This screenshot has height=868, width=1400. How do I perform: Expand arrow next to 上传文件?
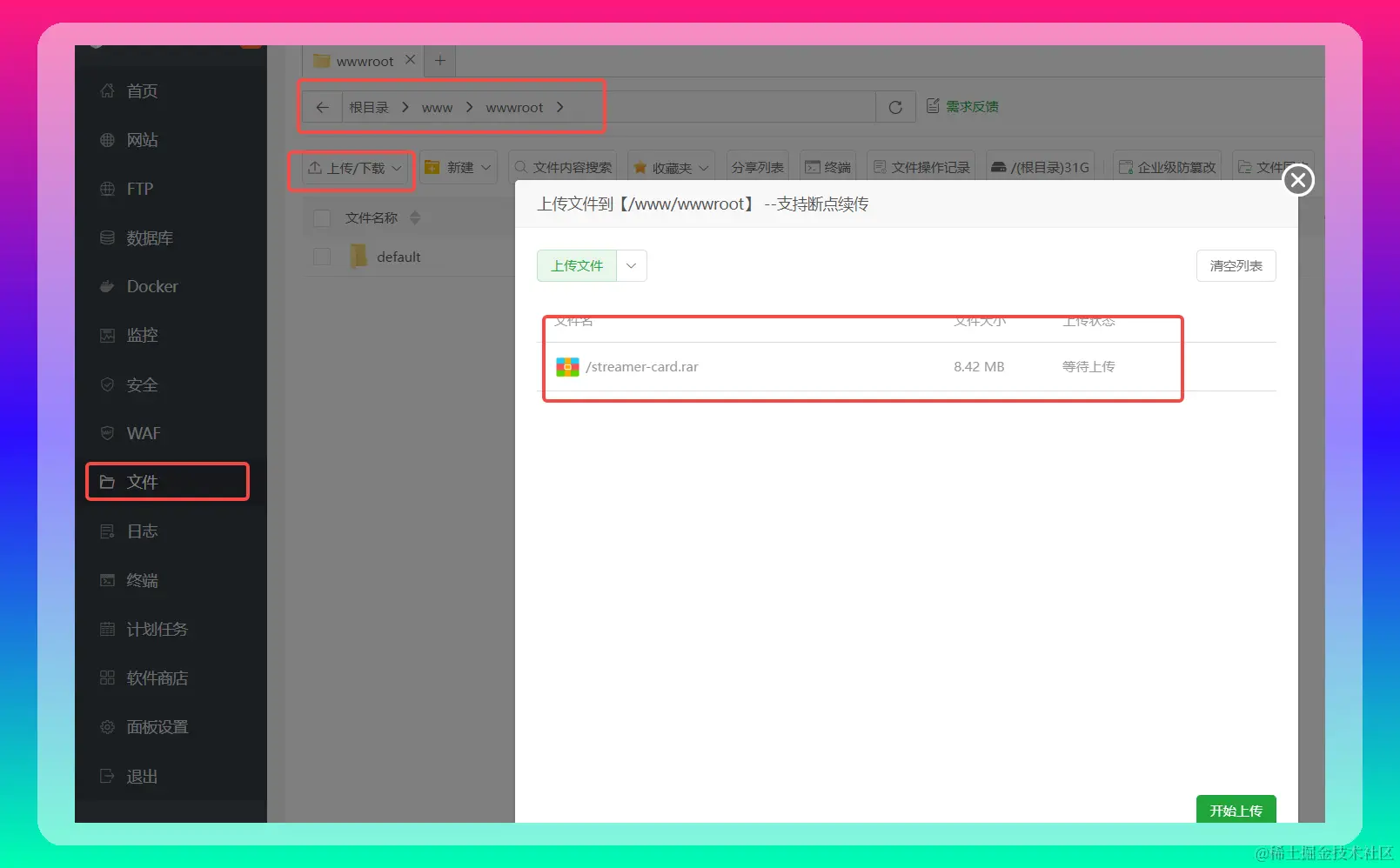click(x=632, y=265)
